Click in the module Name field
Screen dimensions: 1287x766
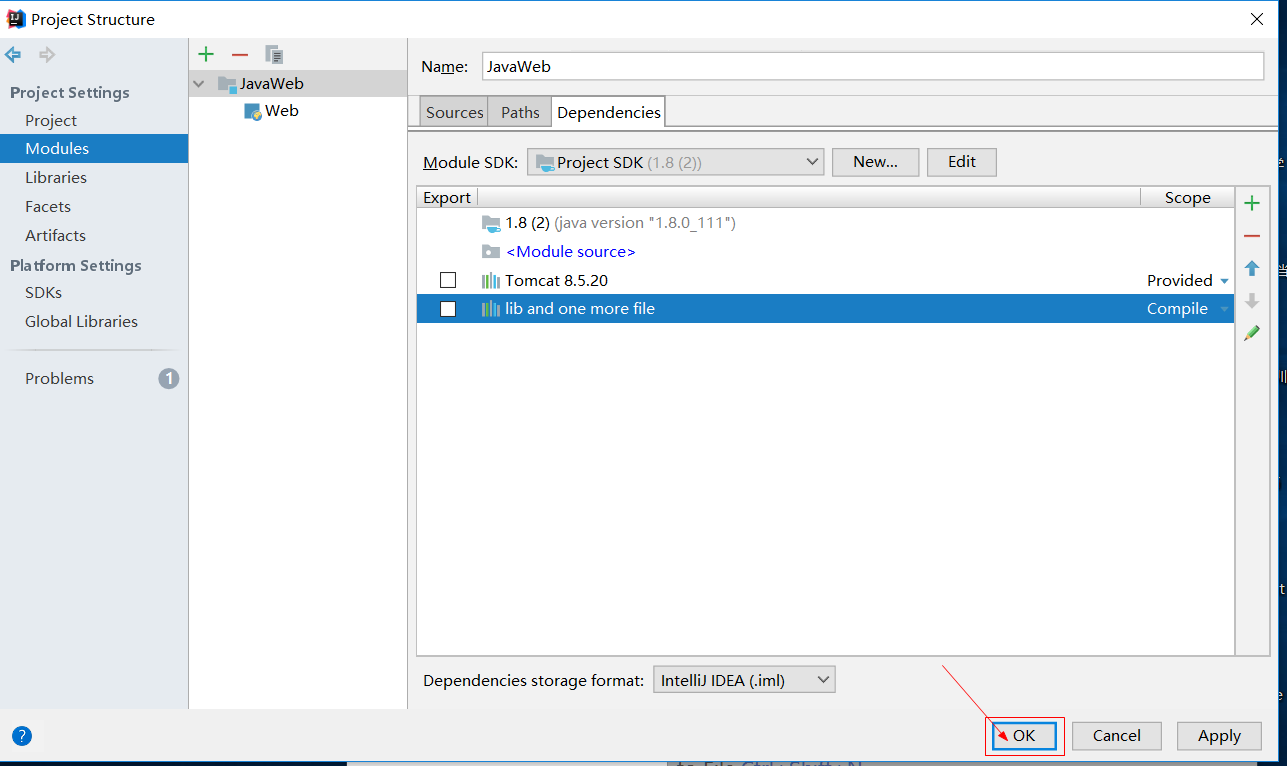(873, 66)
